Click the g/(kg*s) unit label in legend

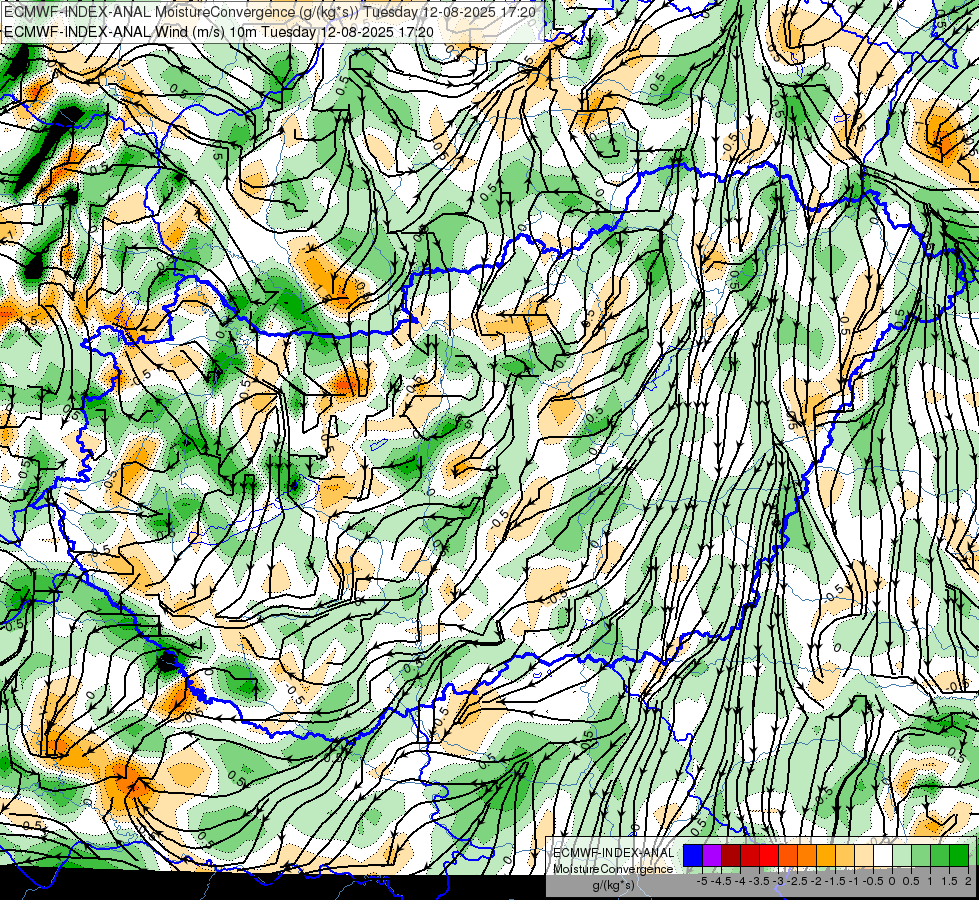click(x=613, y=885)
